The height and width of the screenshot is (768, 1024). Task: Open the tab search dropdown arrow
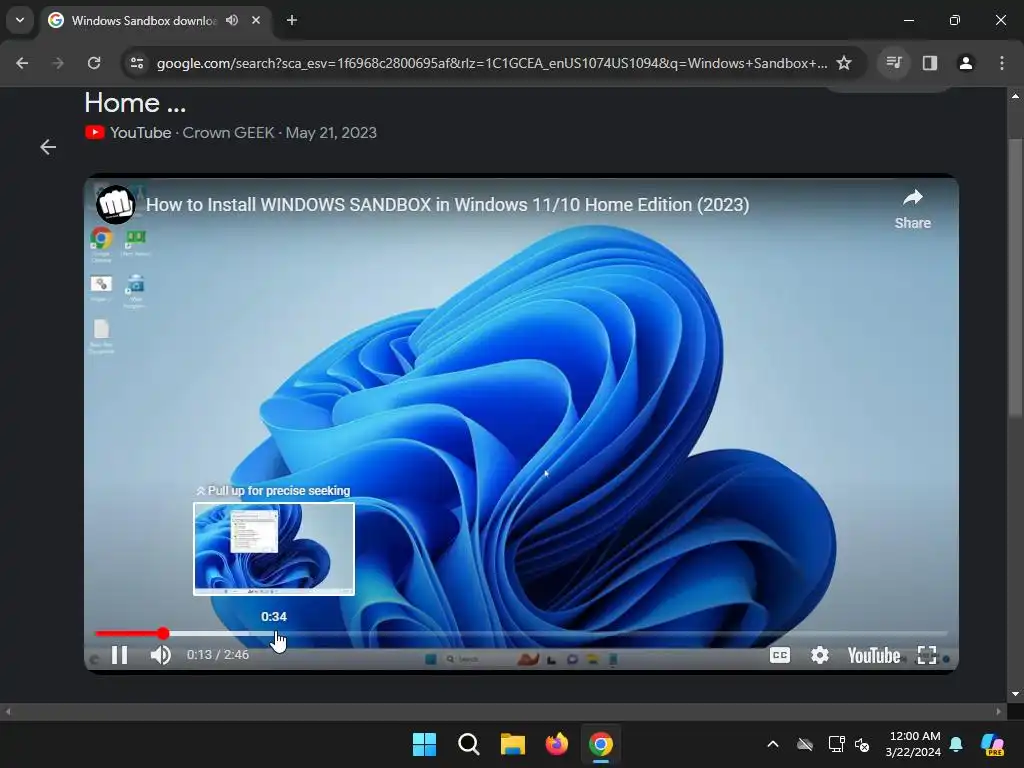click(20, 20)
